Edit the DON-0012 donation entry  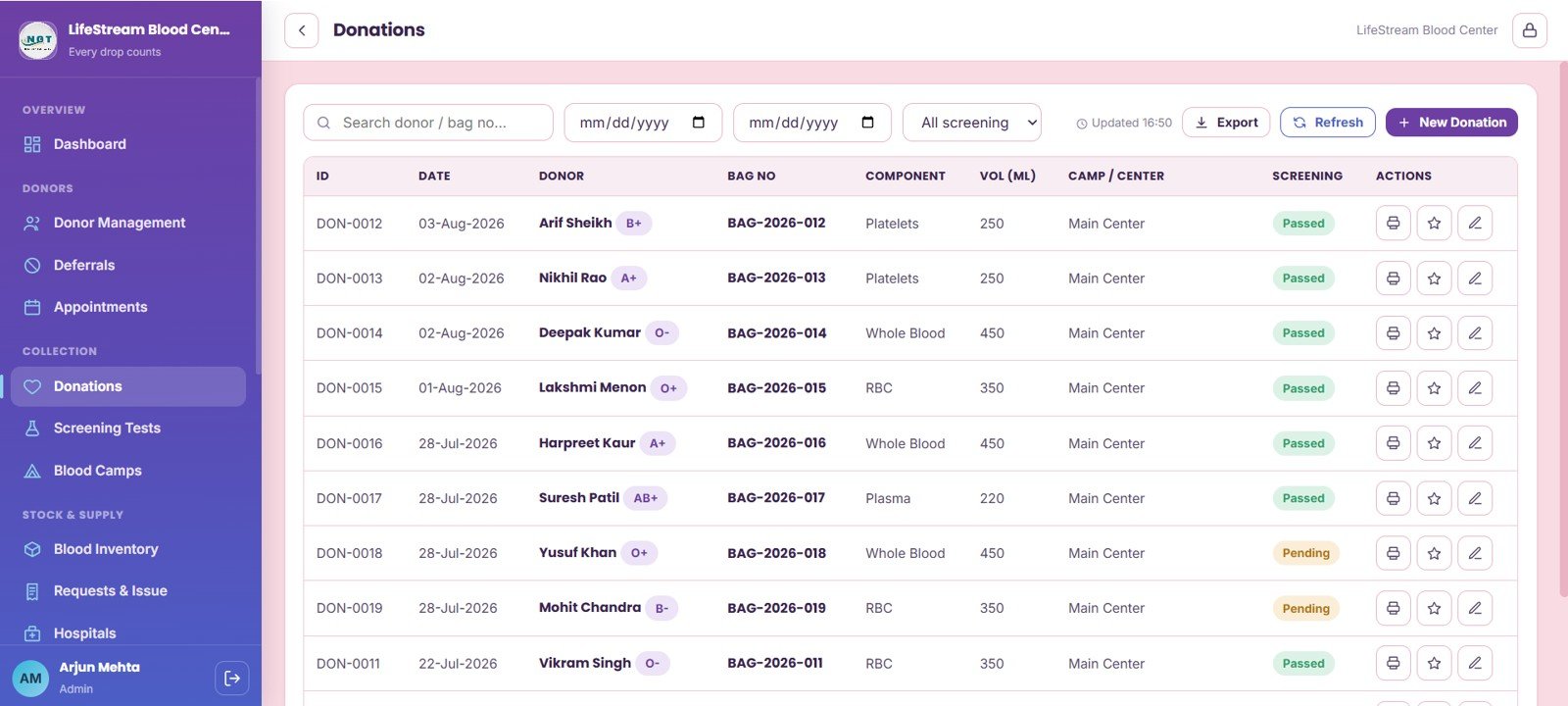click(1475, 224)
